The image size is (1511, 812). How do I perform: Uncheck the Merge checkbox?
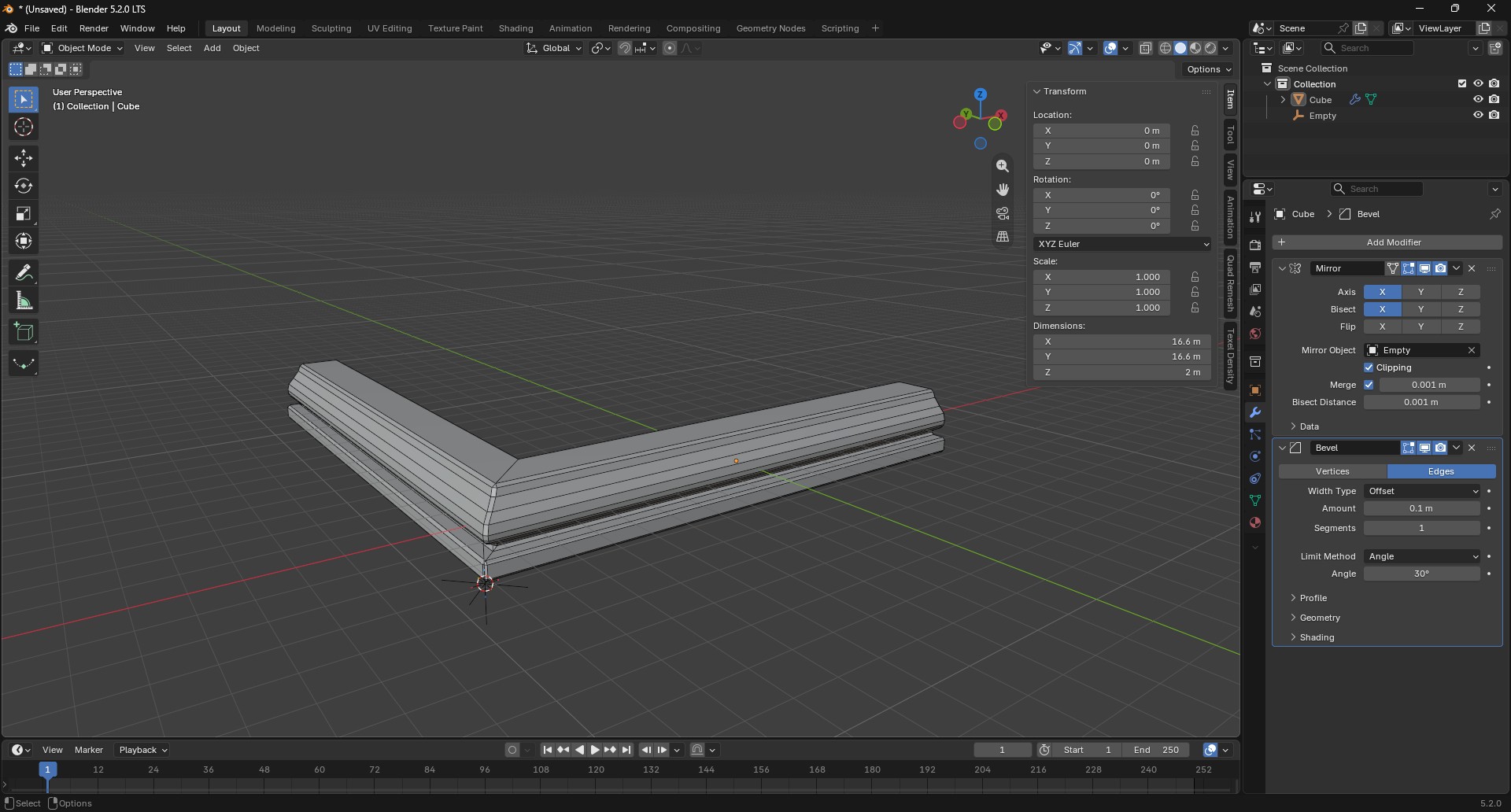tap(1369, 385)
